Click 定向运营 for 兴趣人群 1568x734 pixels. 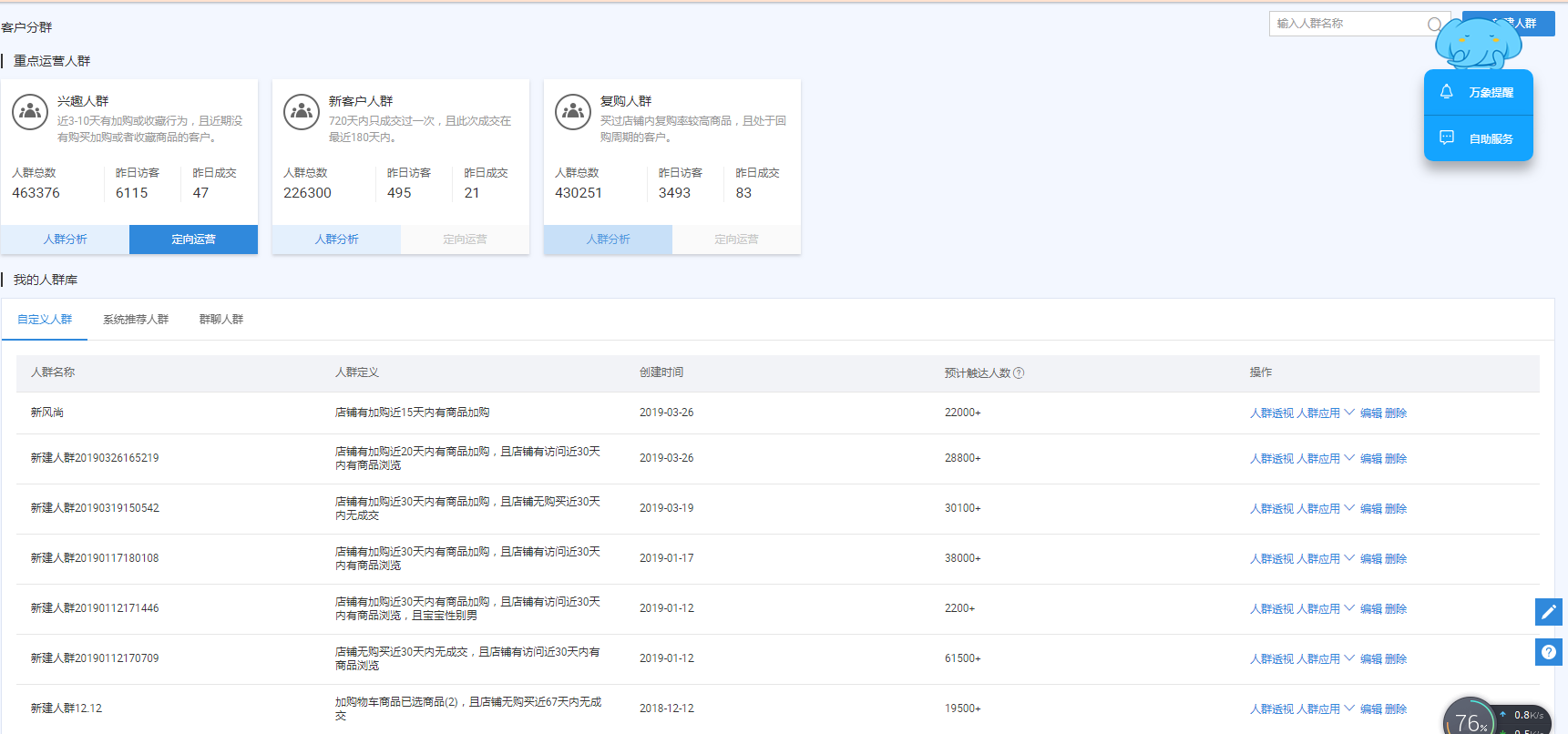(193, 240)
